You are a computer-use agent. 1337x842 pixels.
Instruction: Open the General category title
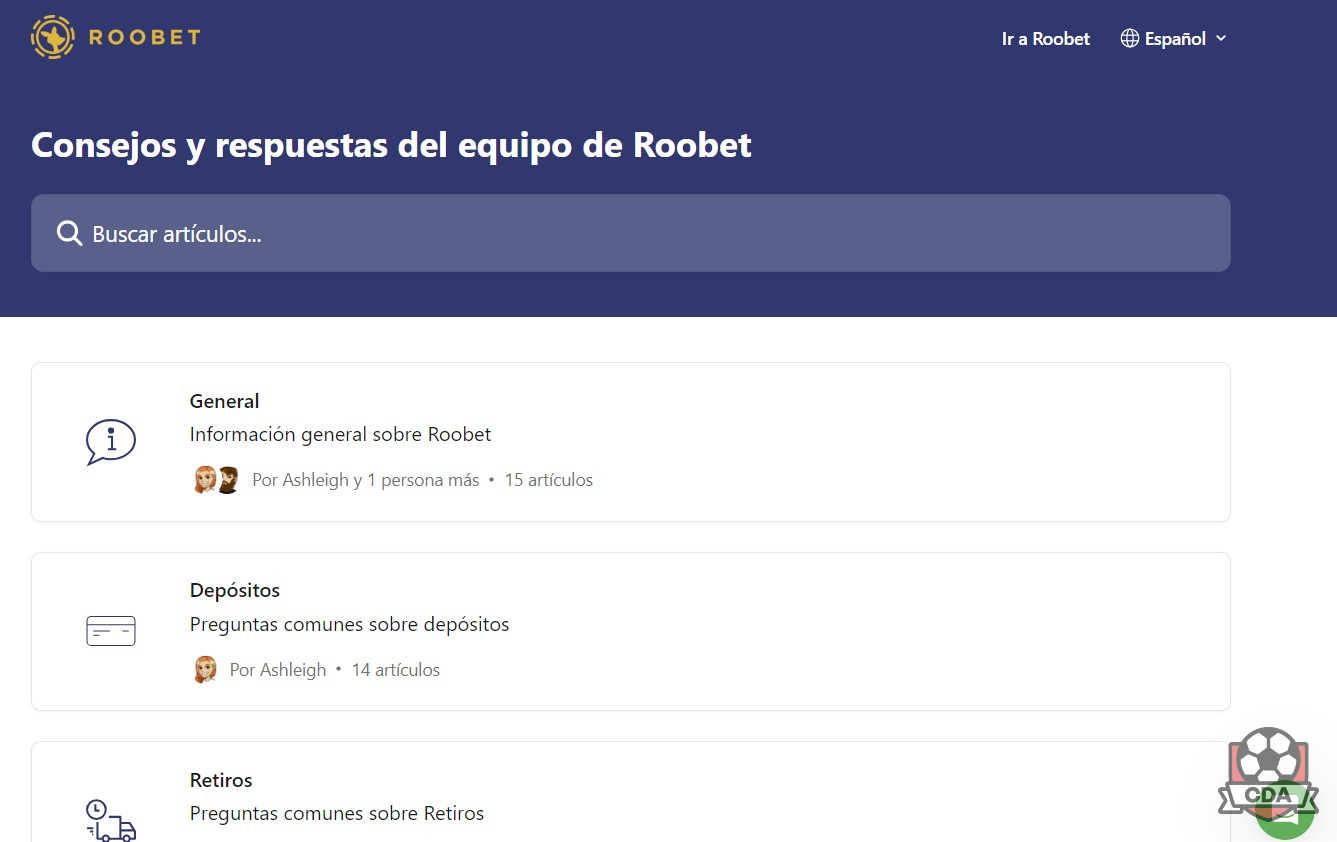[224, 401]
